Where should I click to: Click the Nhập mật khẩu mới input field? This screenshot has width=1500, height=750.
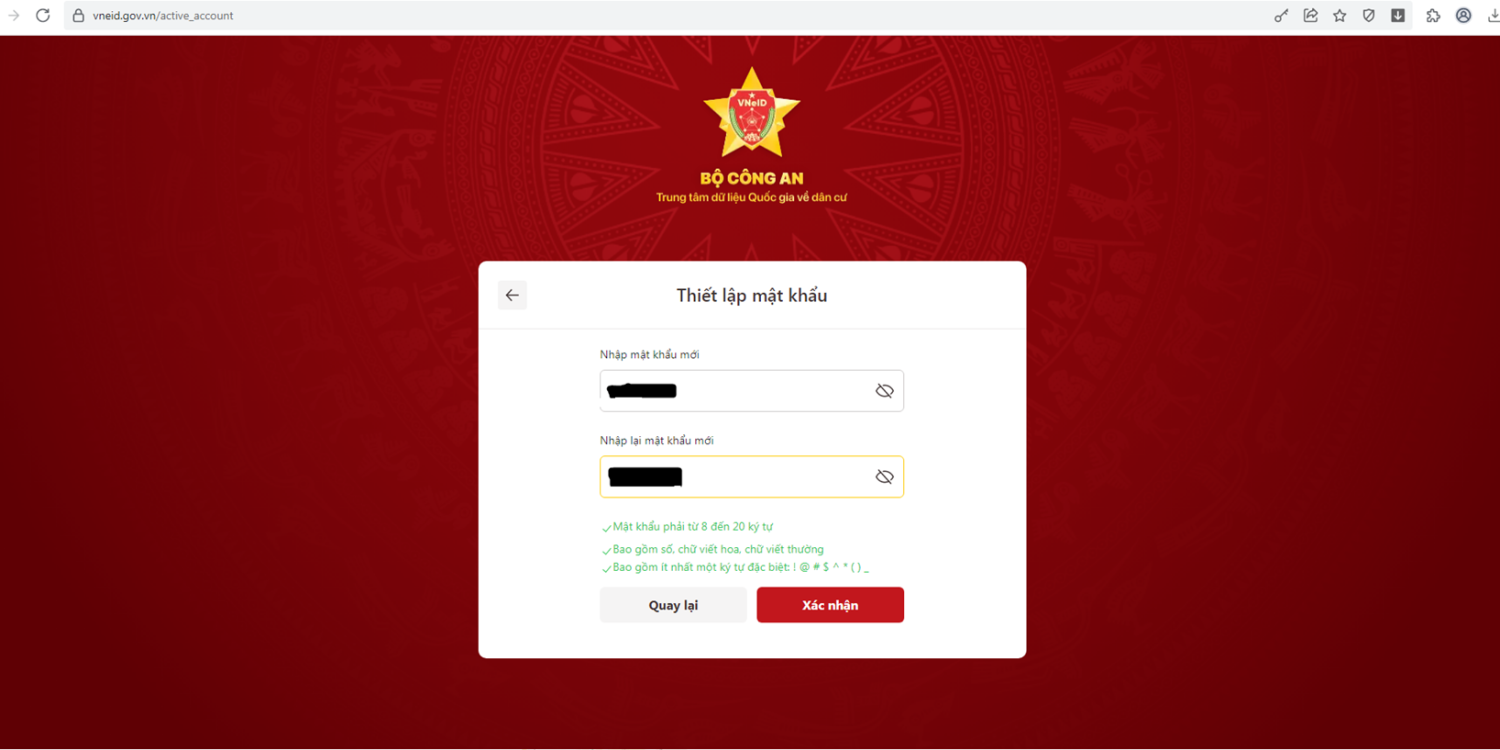[752, 391]
